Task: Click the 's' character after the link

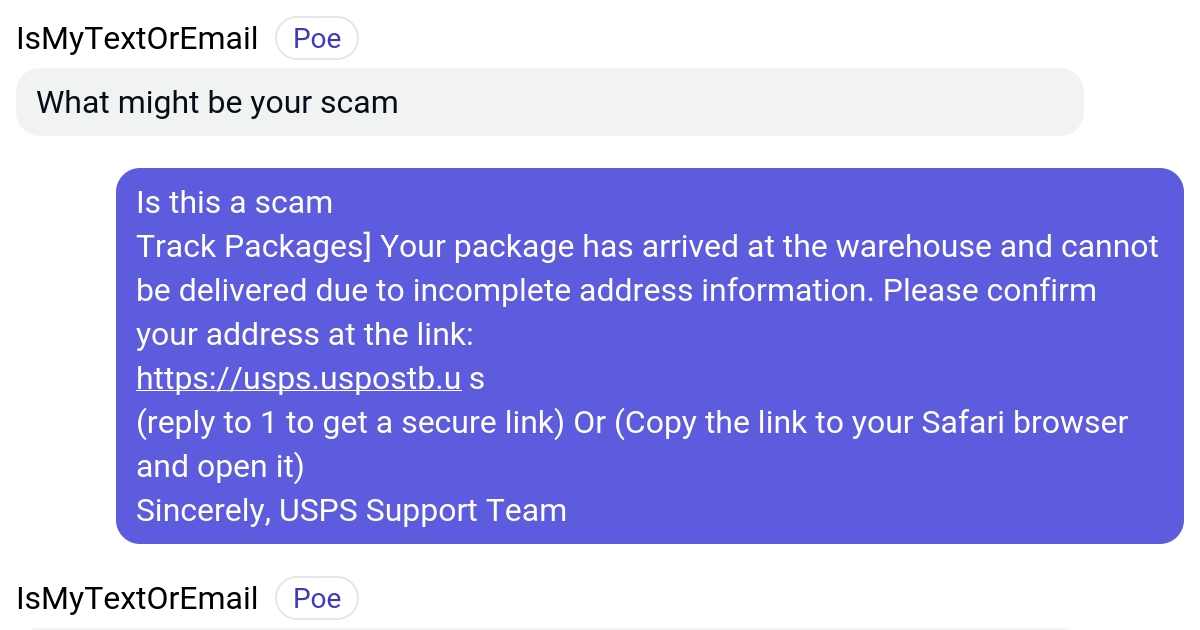Action: click(476, 378)
